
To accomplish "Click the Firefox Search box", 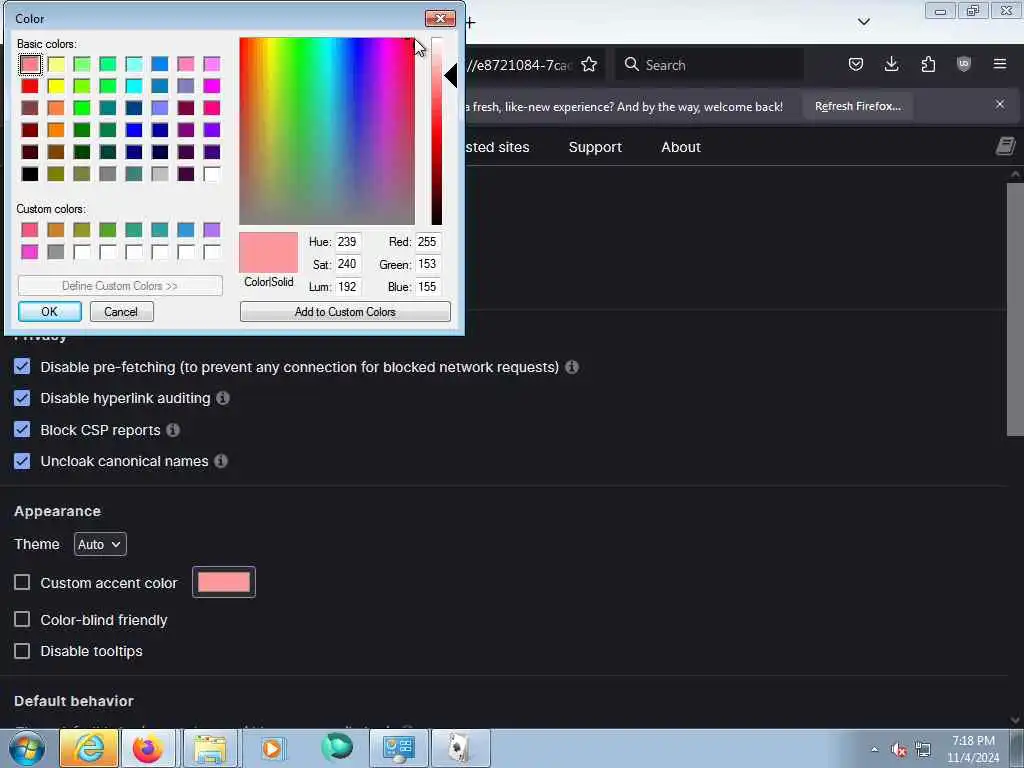I will 709,65.
